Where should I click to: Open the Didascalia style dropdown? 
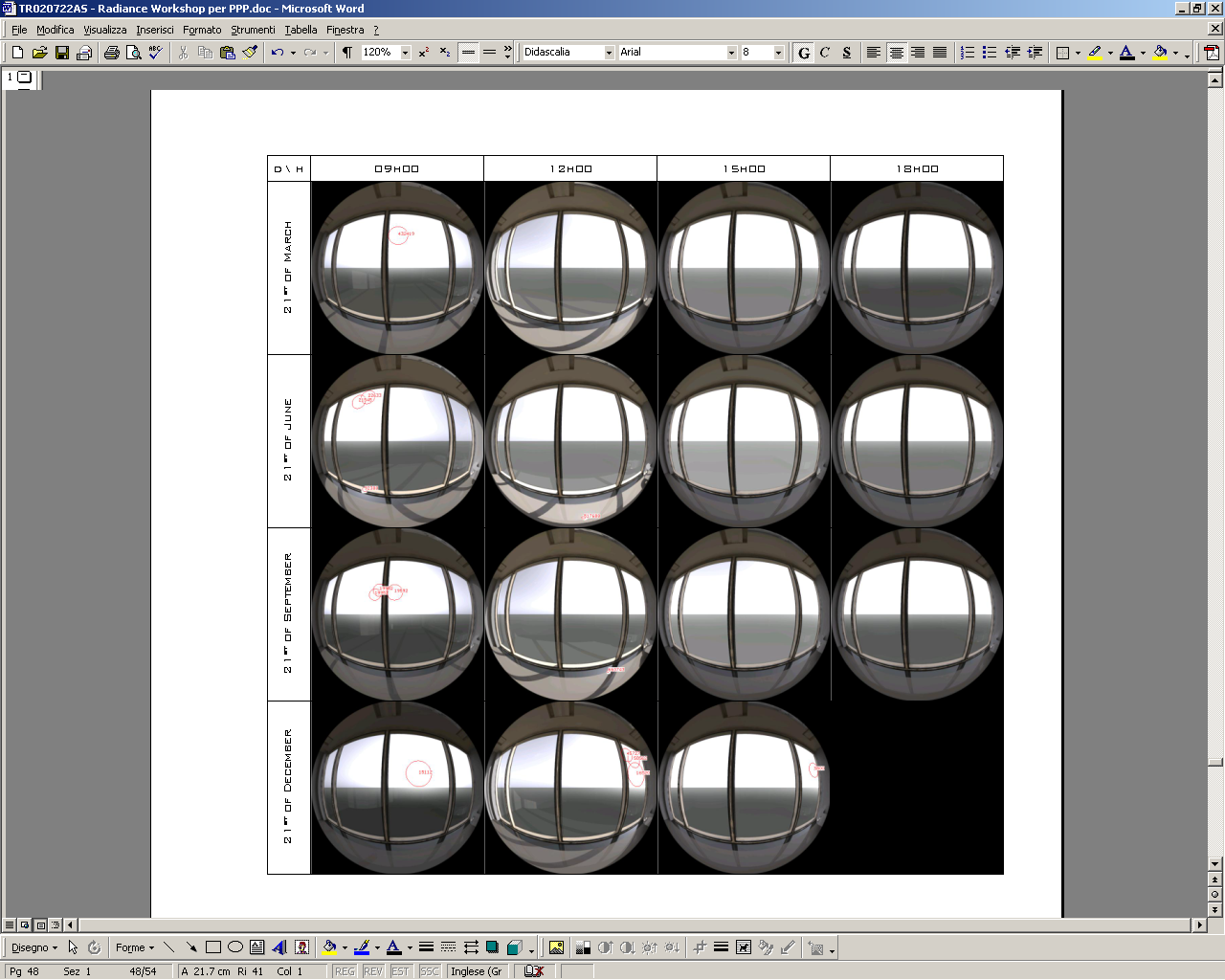coord(609,53)
